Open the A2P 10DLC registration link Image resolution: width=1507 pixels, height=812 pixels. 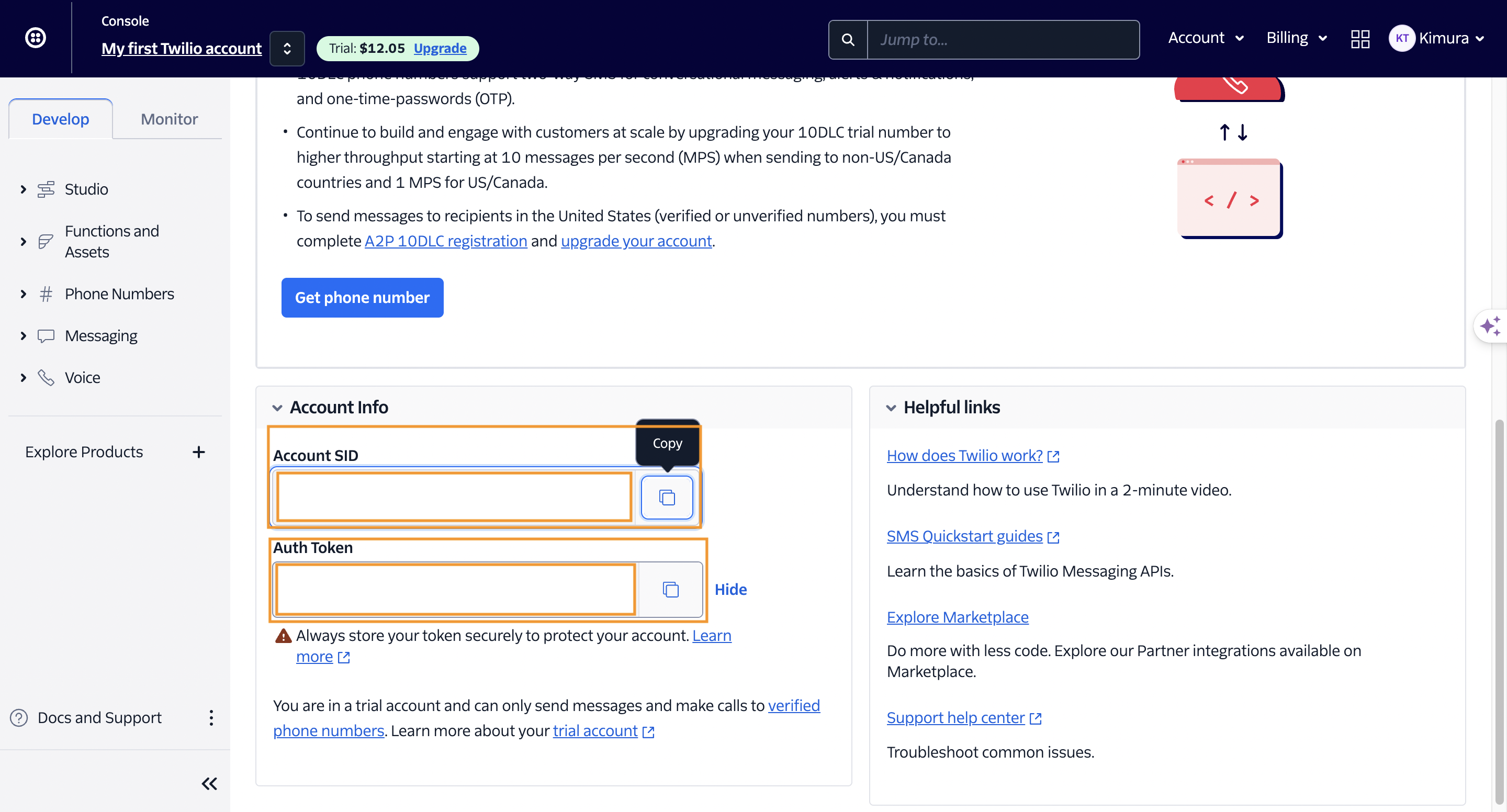tap(446, 241)
